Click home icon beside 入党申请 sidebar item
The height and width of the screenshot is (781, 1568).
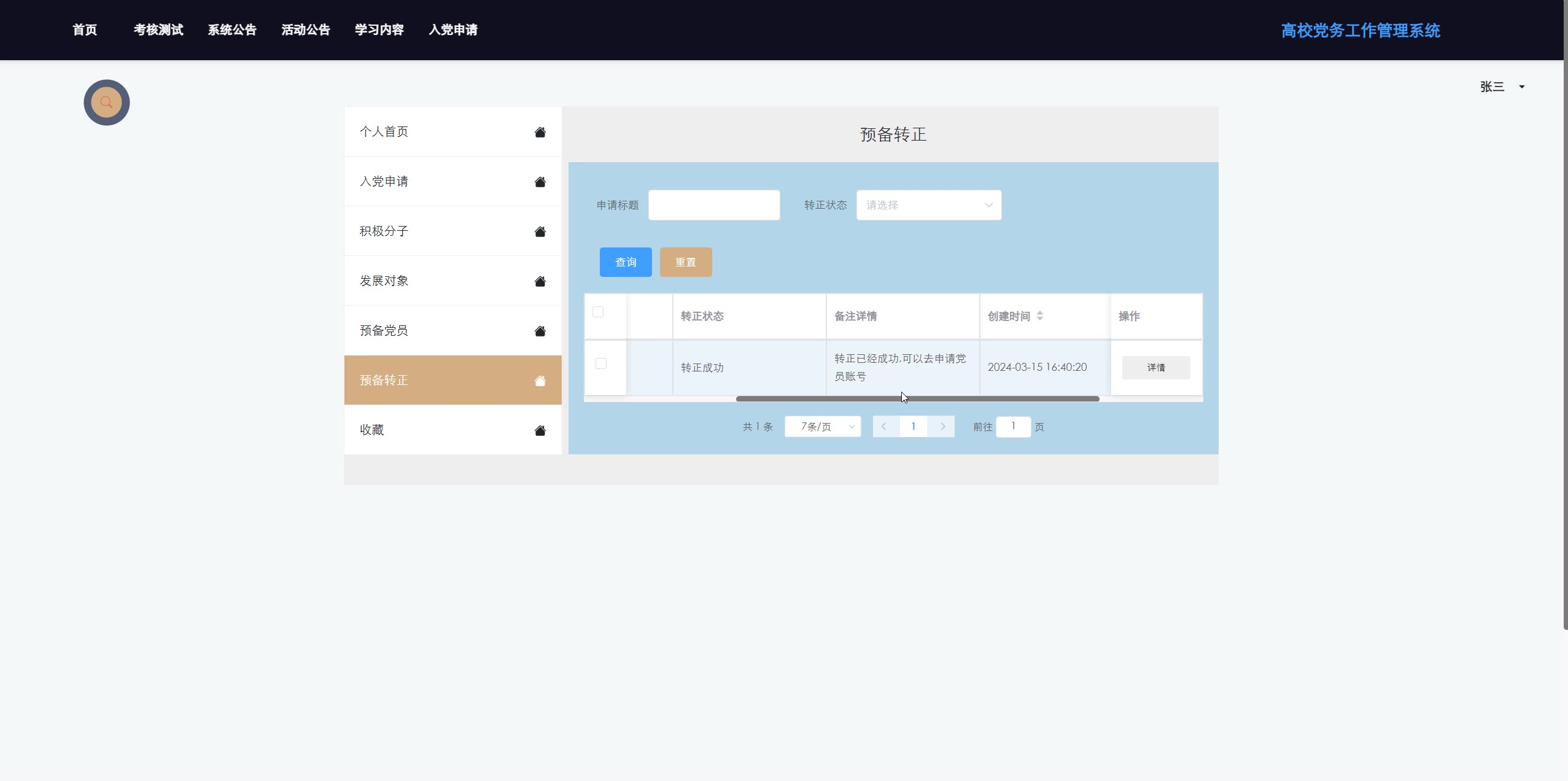[540, 182]
